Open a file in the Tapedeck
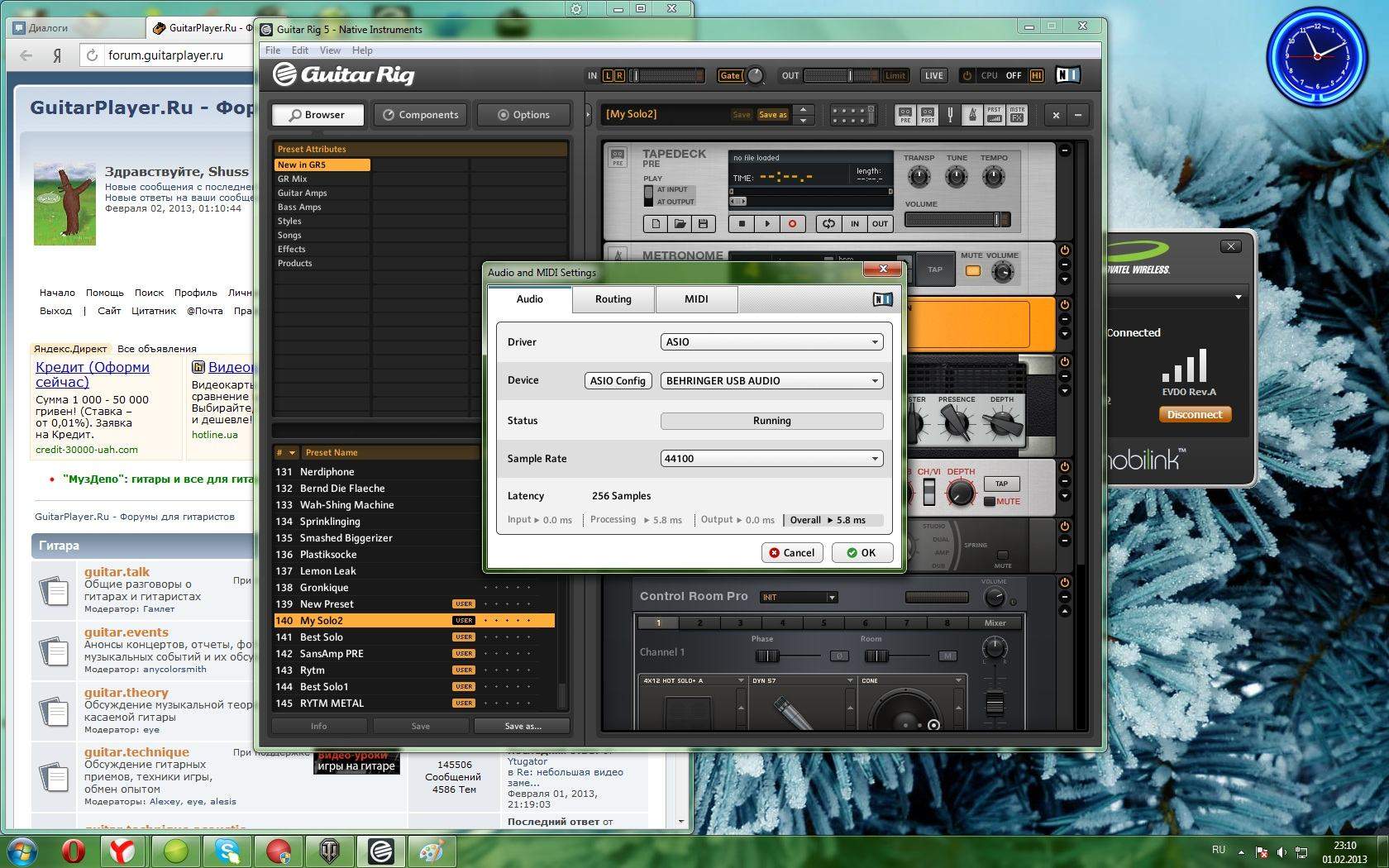 [680, 223]
